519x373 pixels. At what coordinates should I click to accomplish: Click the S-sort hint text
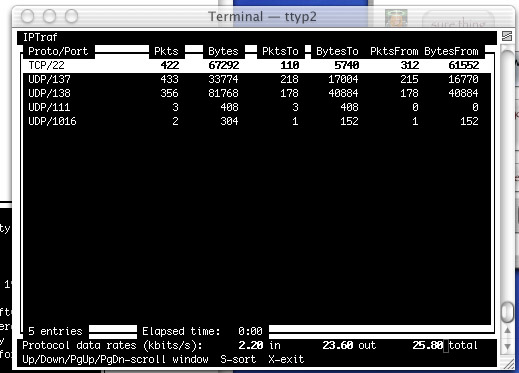coord(238,359)
